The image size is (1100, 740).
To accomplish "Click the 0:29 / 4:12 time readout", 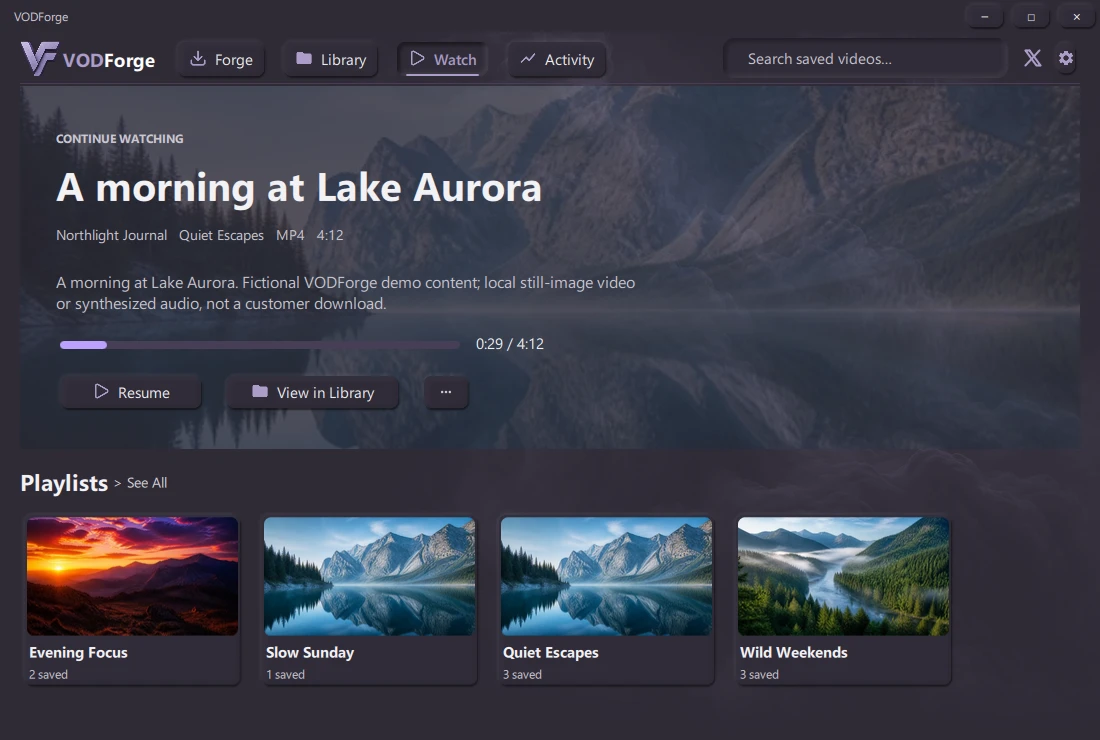I will tap(510, 344).
